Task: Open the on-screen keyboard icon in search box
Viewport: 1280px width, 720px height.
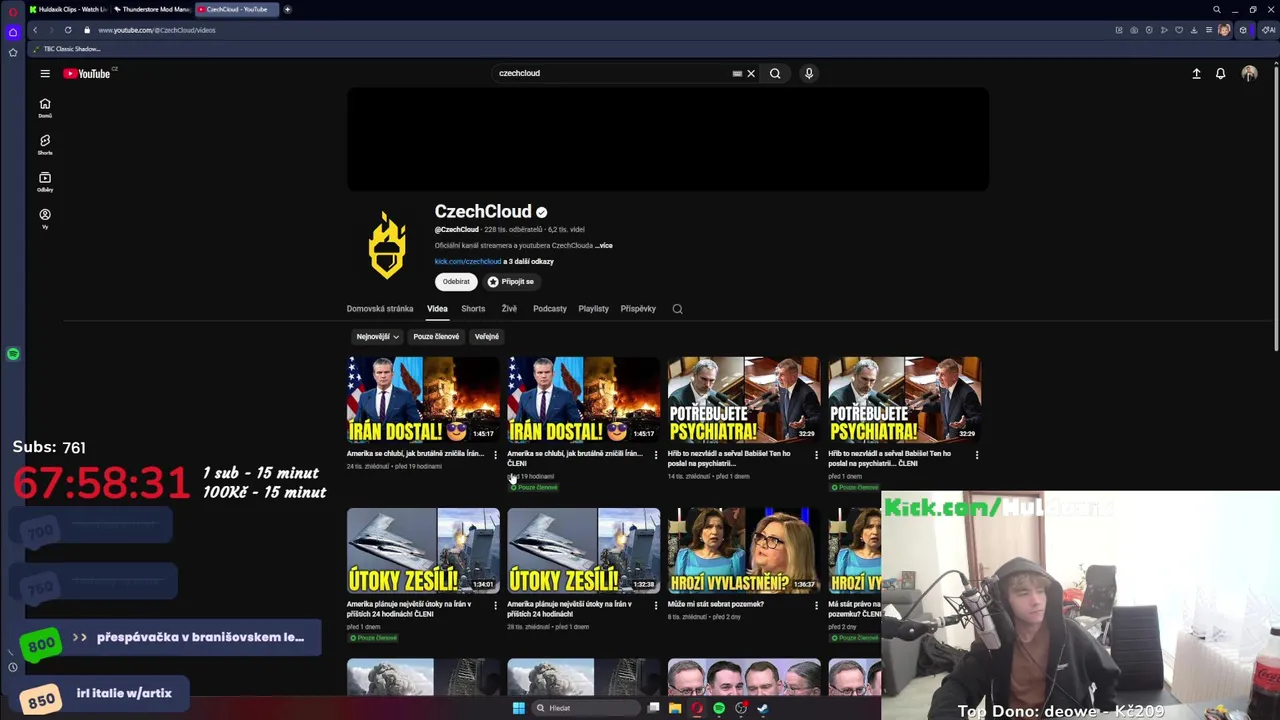Action: tap(737, 73)
